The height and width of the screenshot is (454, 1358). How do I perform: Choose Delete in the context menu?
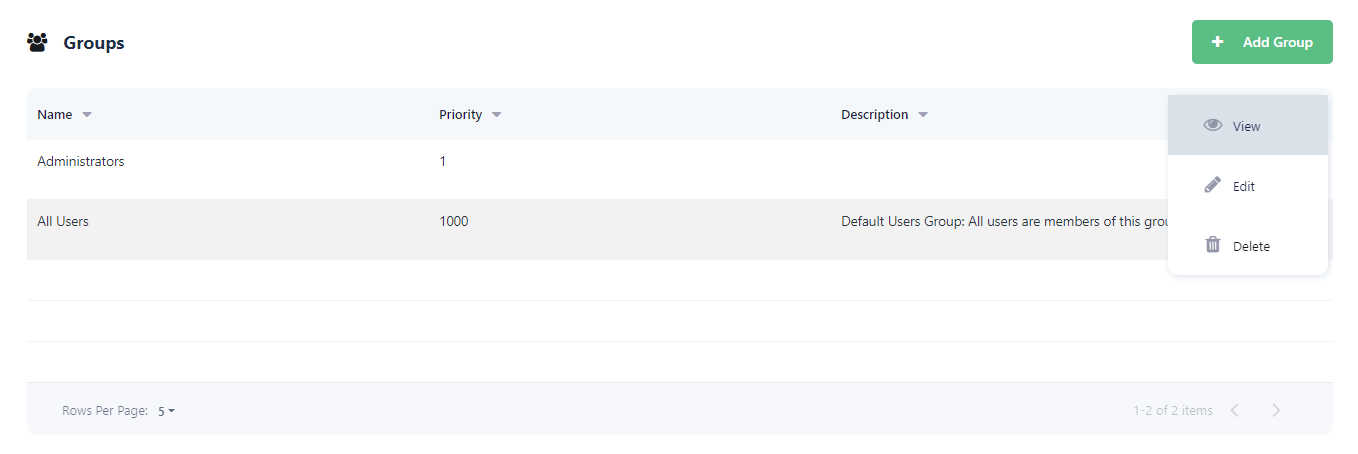[1251, 246]
